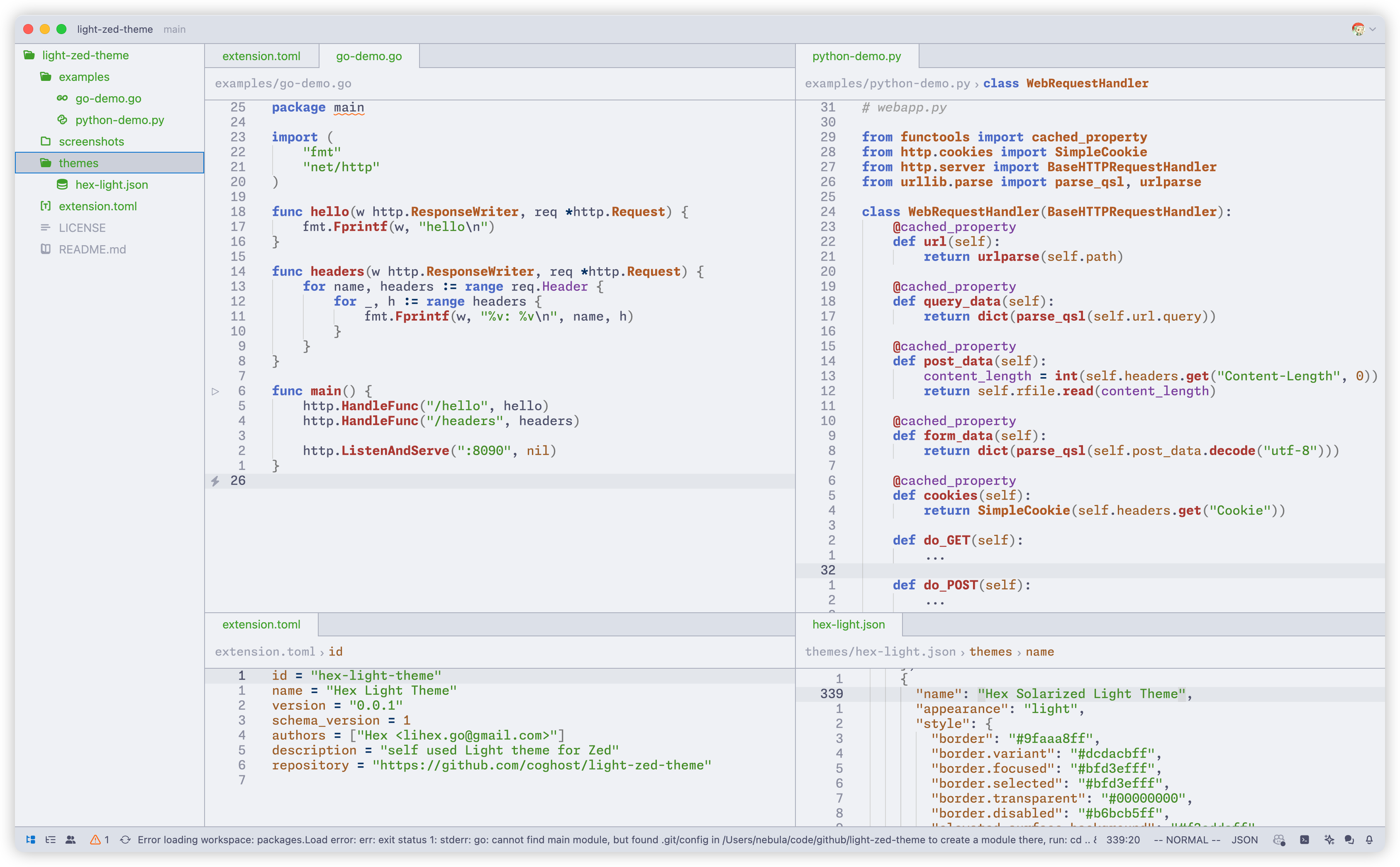Select the hex-light.json tab

click(x=848, y=624)
